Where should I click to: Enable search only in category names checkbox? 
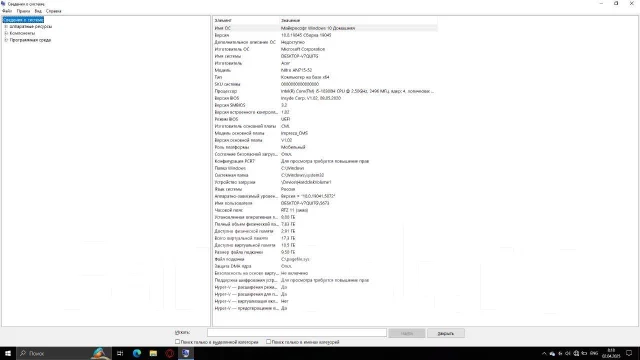coord(268,342)
